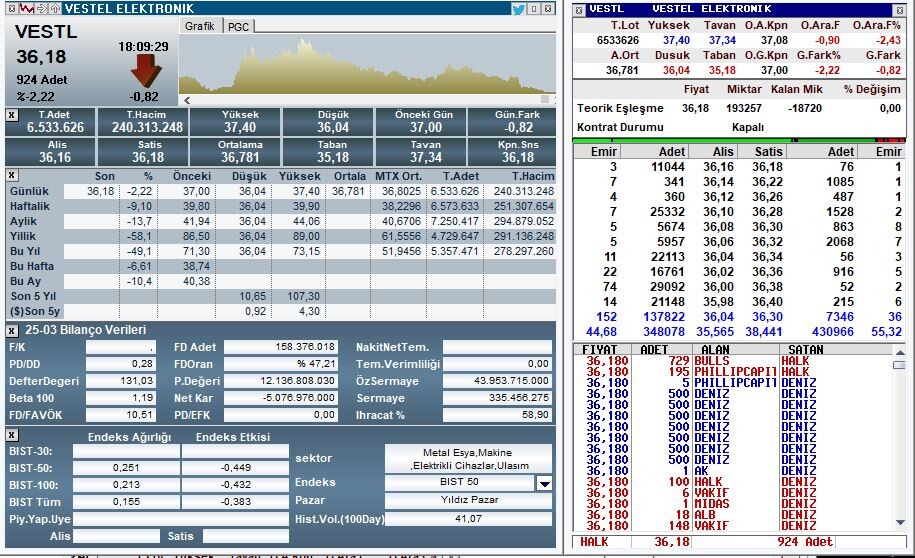This screenshot has width=915, height=558.
Task: Click the Ihracat % value 58,90
Action: [x=497, y=415]
